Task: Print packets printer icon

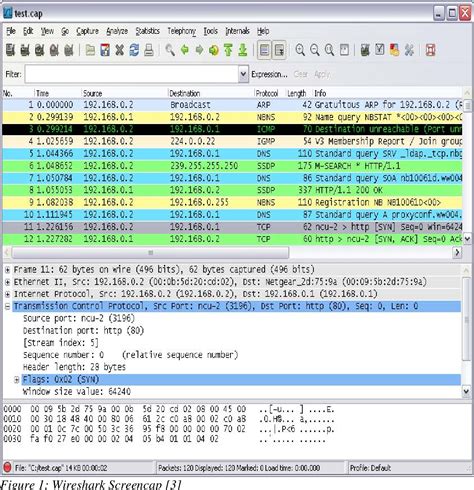Action: click(x=149, y=50)
